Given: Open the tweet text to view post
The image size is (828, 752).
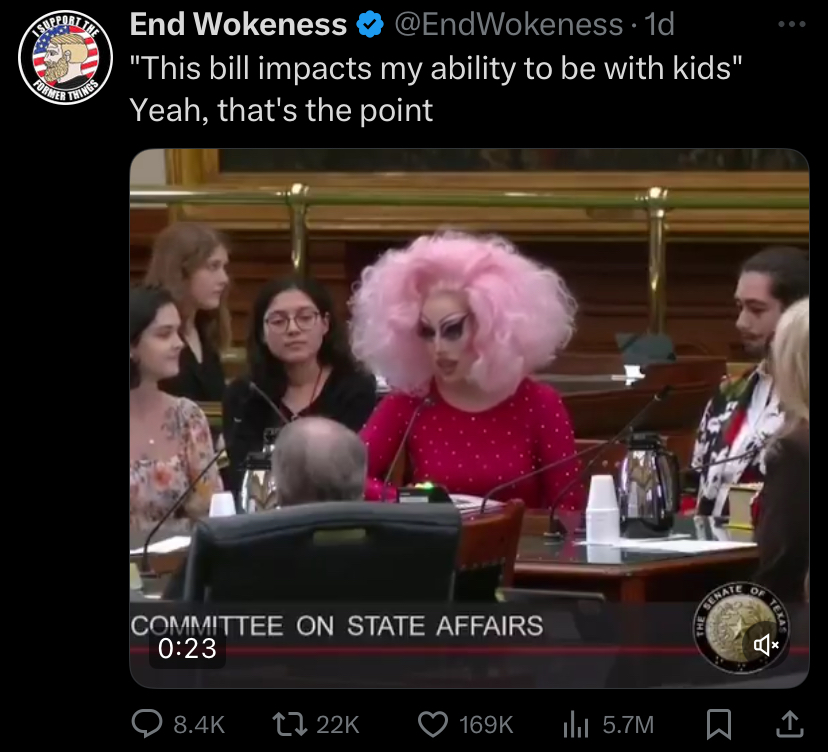Looking at the screenshot, I should point(436,89).
